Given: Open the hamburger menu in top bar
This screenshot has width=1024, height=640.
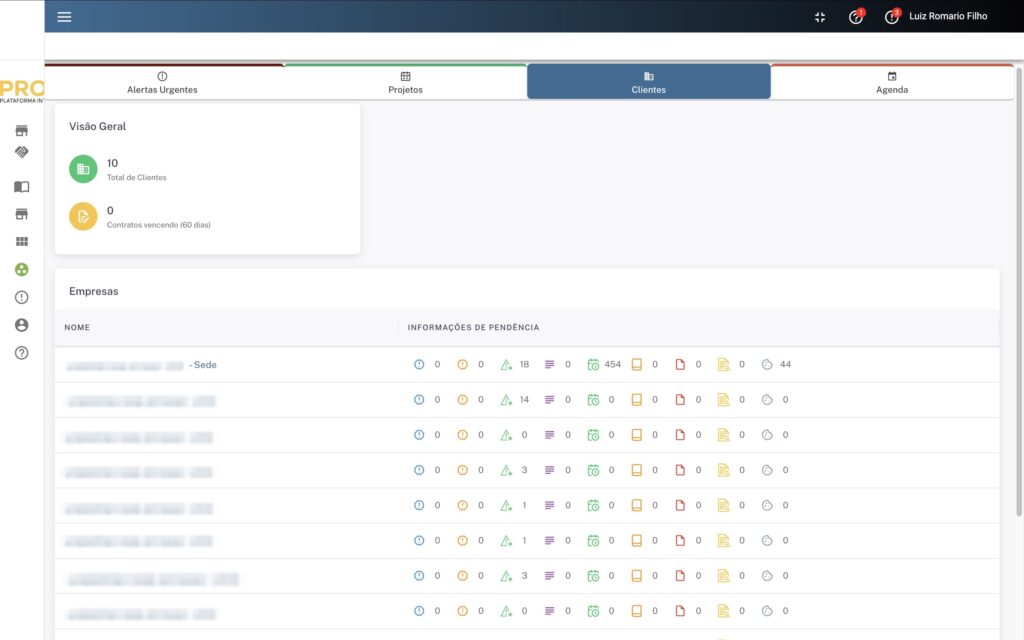Looking at the screenshot, I should pyautogui.click(x=64, y=16).
